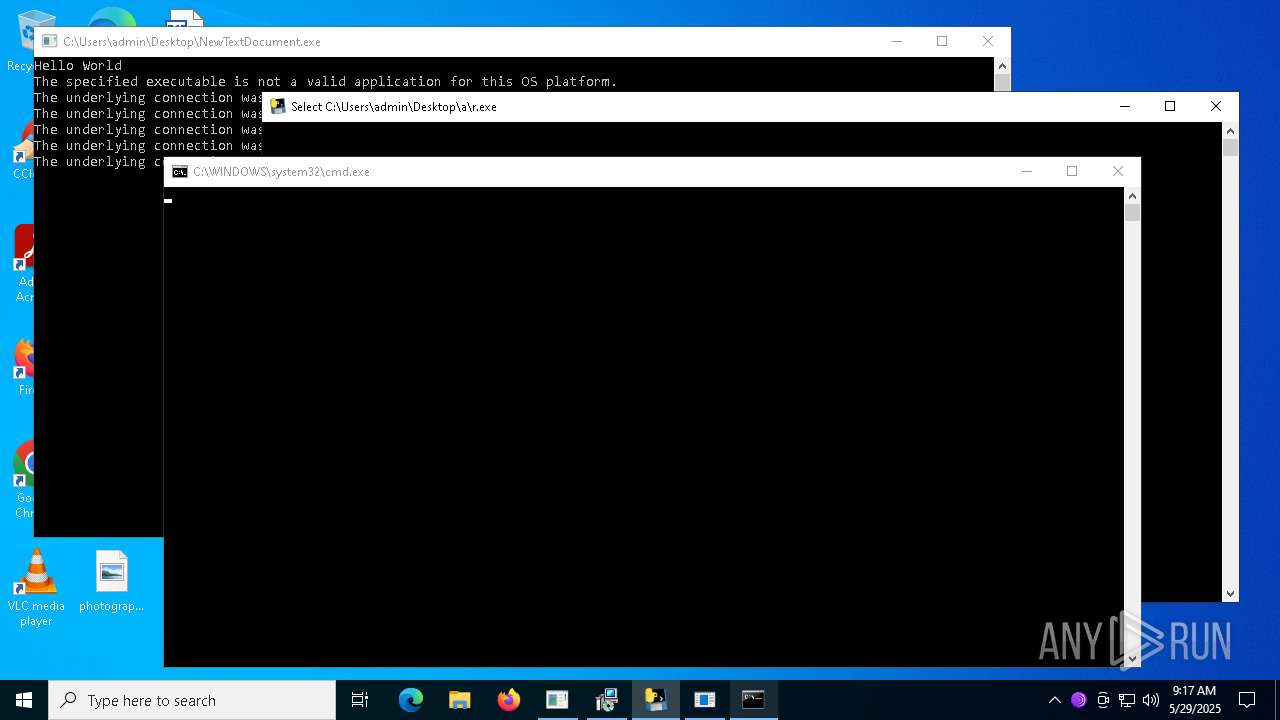This screenshot has width=1280, height=720.
Task: Open Firefox desktop shortcut
Action: (x=23, y=368)
